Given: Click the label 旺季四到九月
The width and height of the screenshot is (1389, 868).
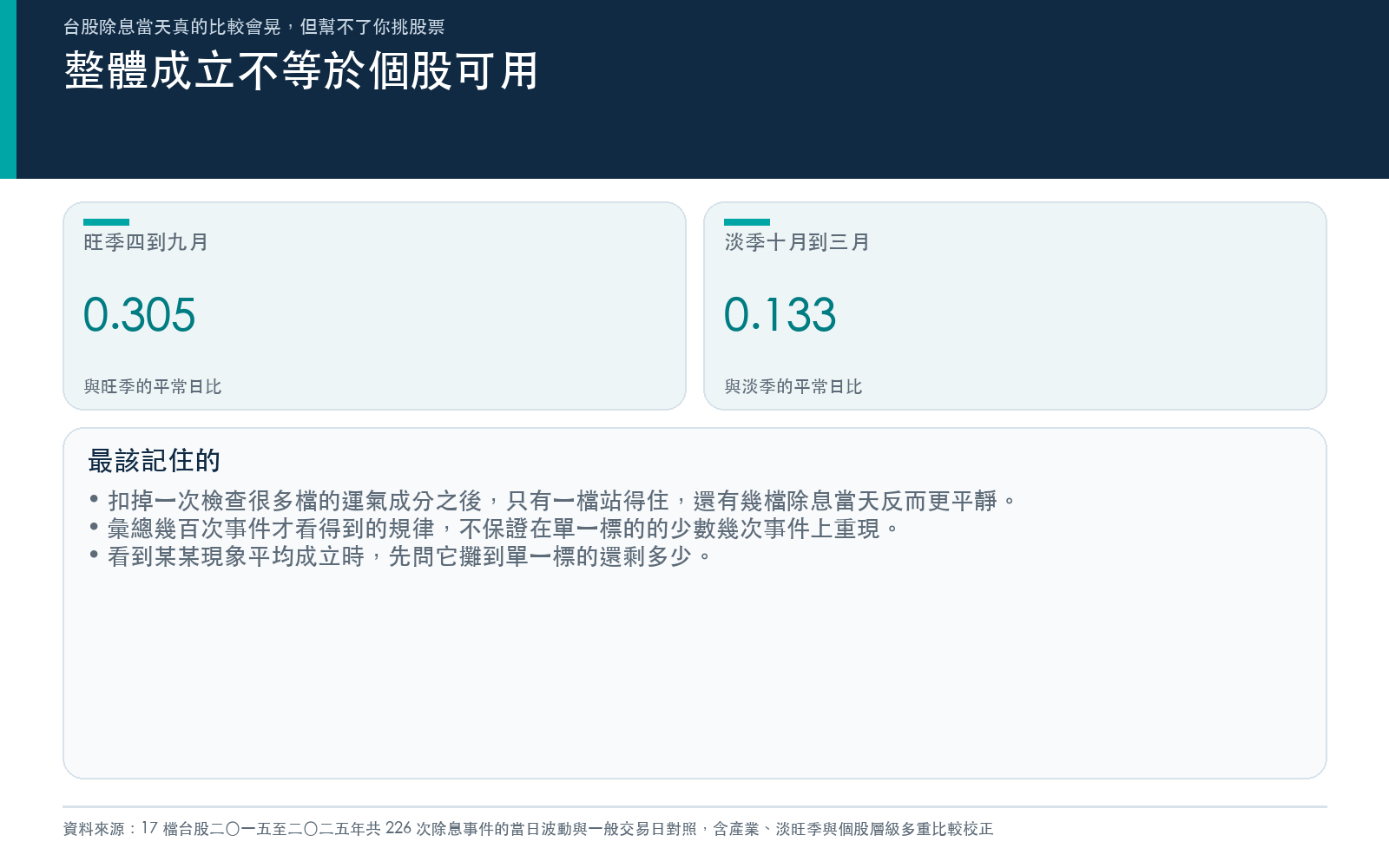Looking at the screenshot, I should pos(146,242).
